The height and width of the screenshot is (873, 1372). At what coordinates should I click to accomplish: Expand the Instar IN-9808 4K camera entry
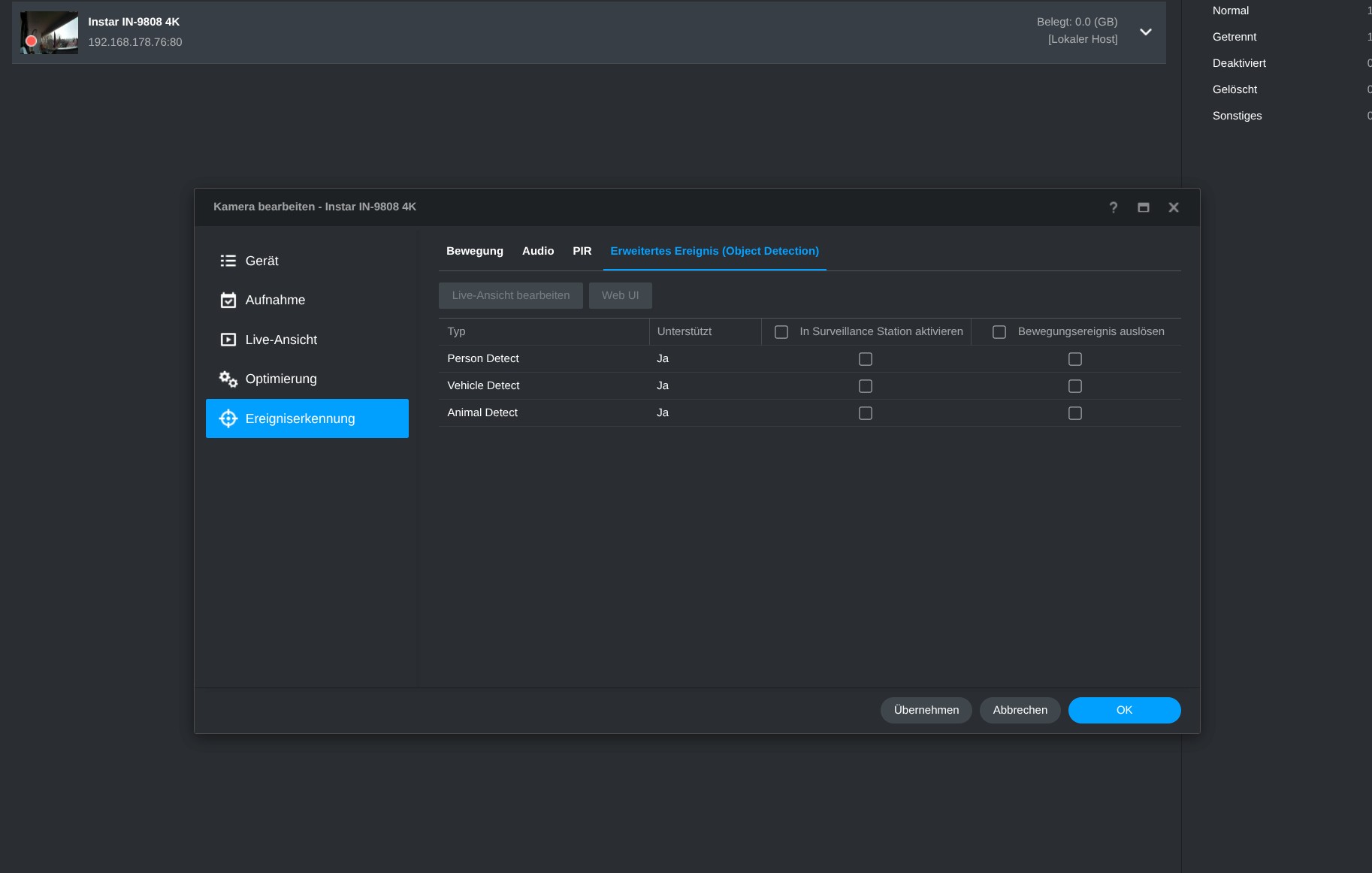pyautogui.click(x=1146, y=32)
